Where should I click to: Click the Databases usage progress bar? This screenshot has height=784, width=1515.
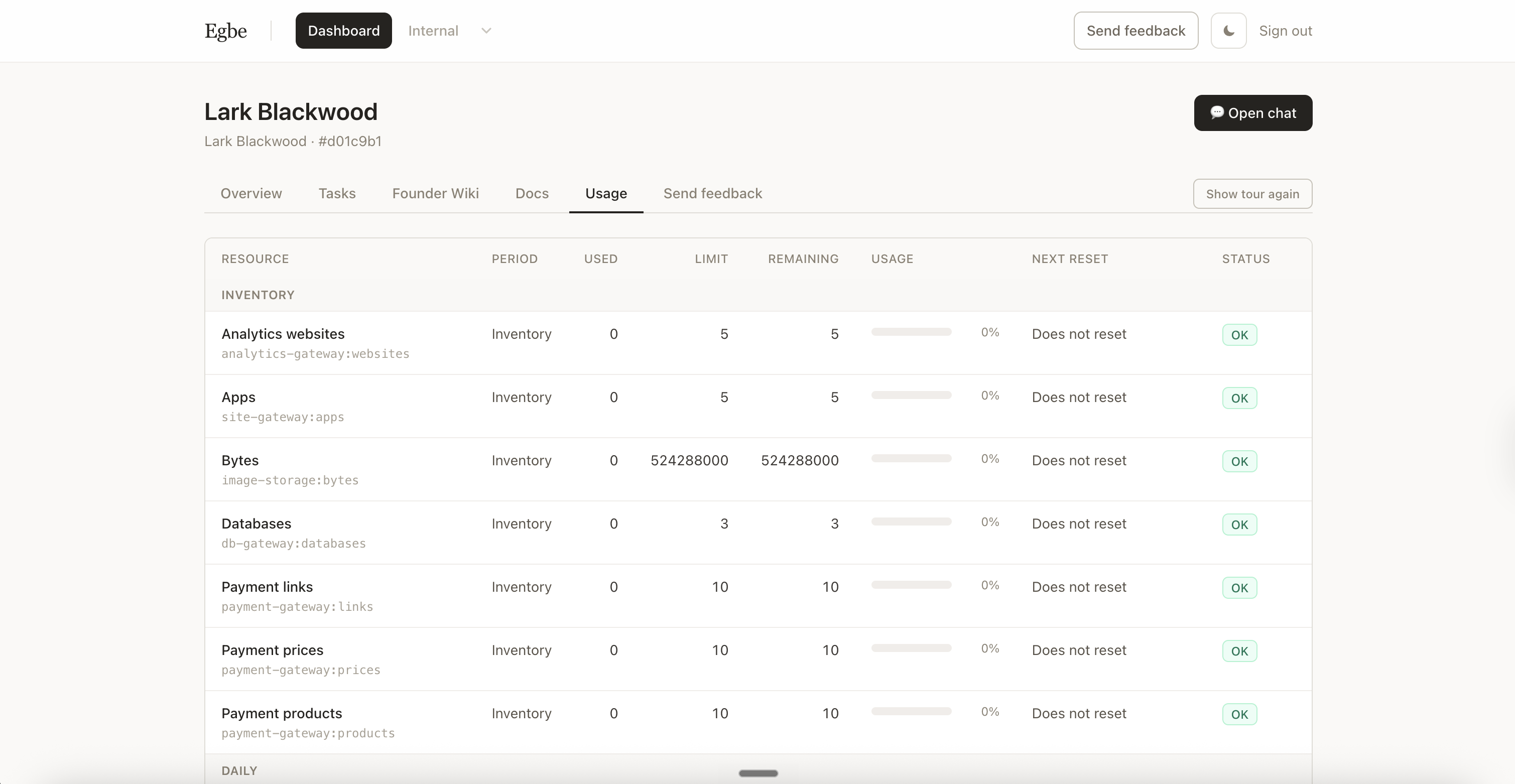(x=911, y=521)
